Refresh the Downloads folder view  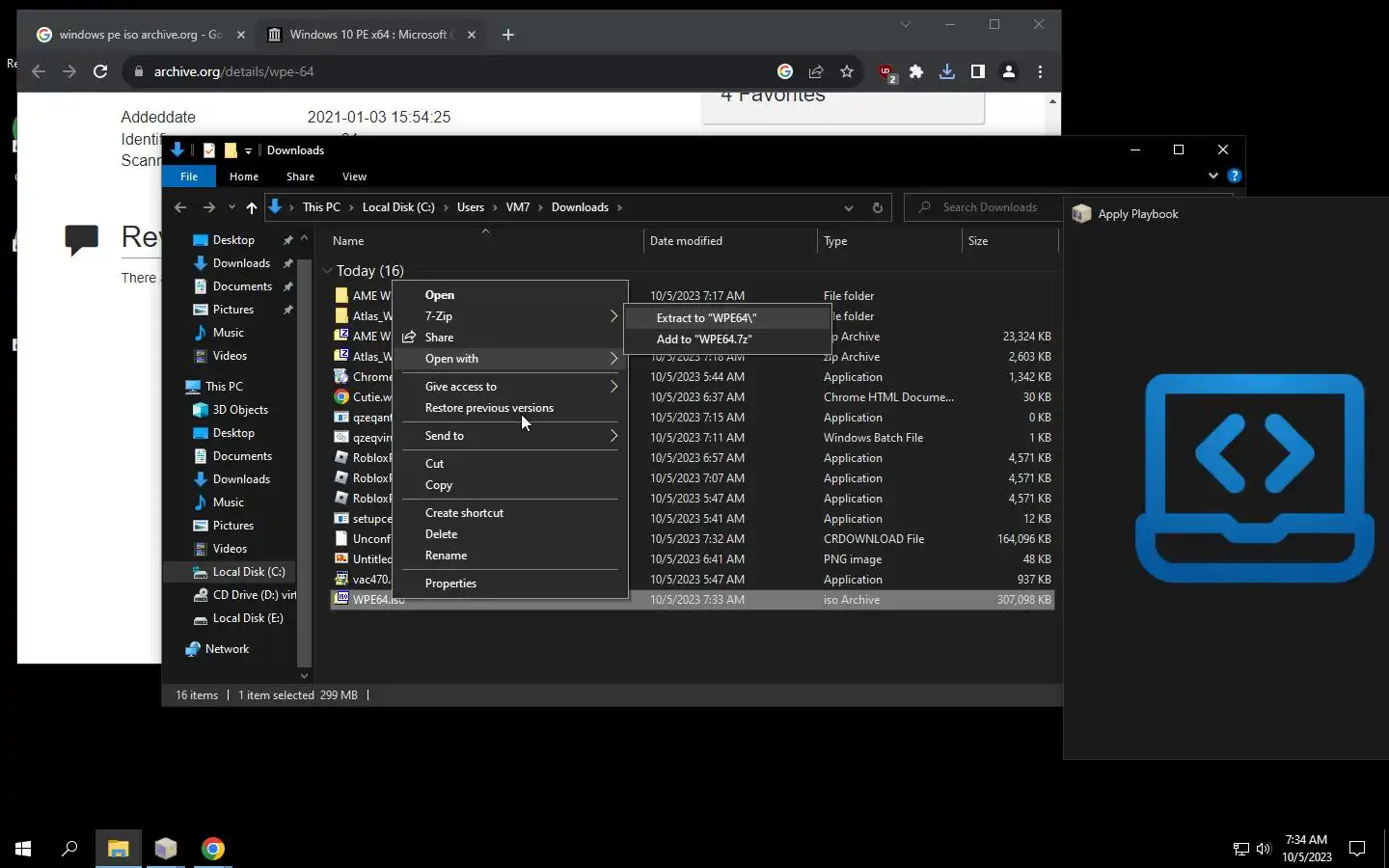point(877,207)
